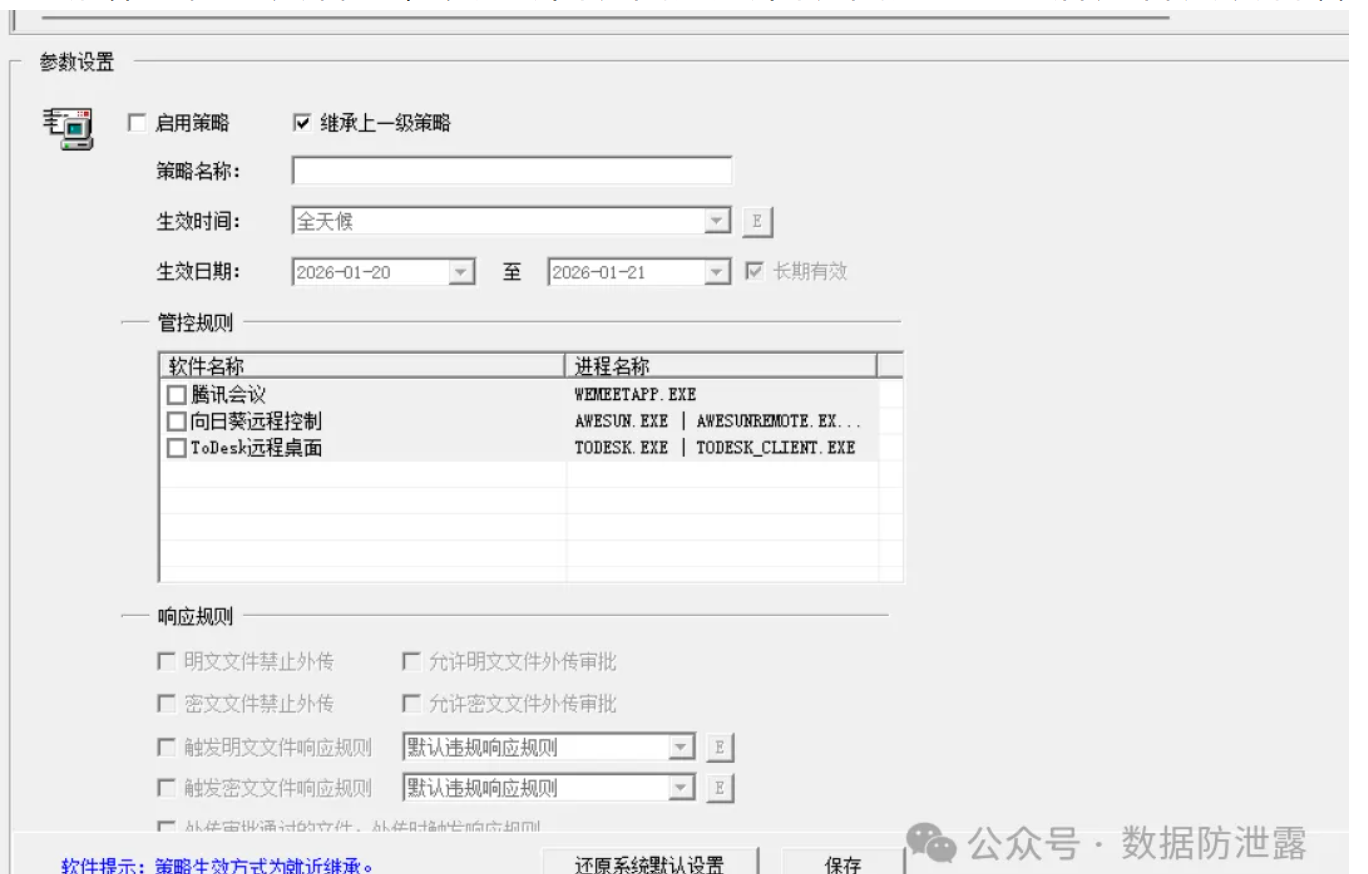Check 允许密文文件外传审批 option
The image size is (1368, 874).
411,704
